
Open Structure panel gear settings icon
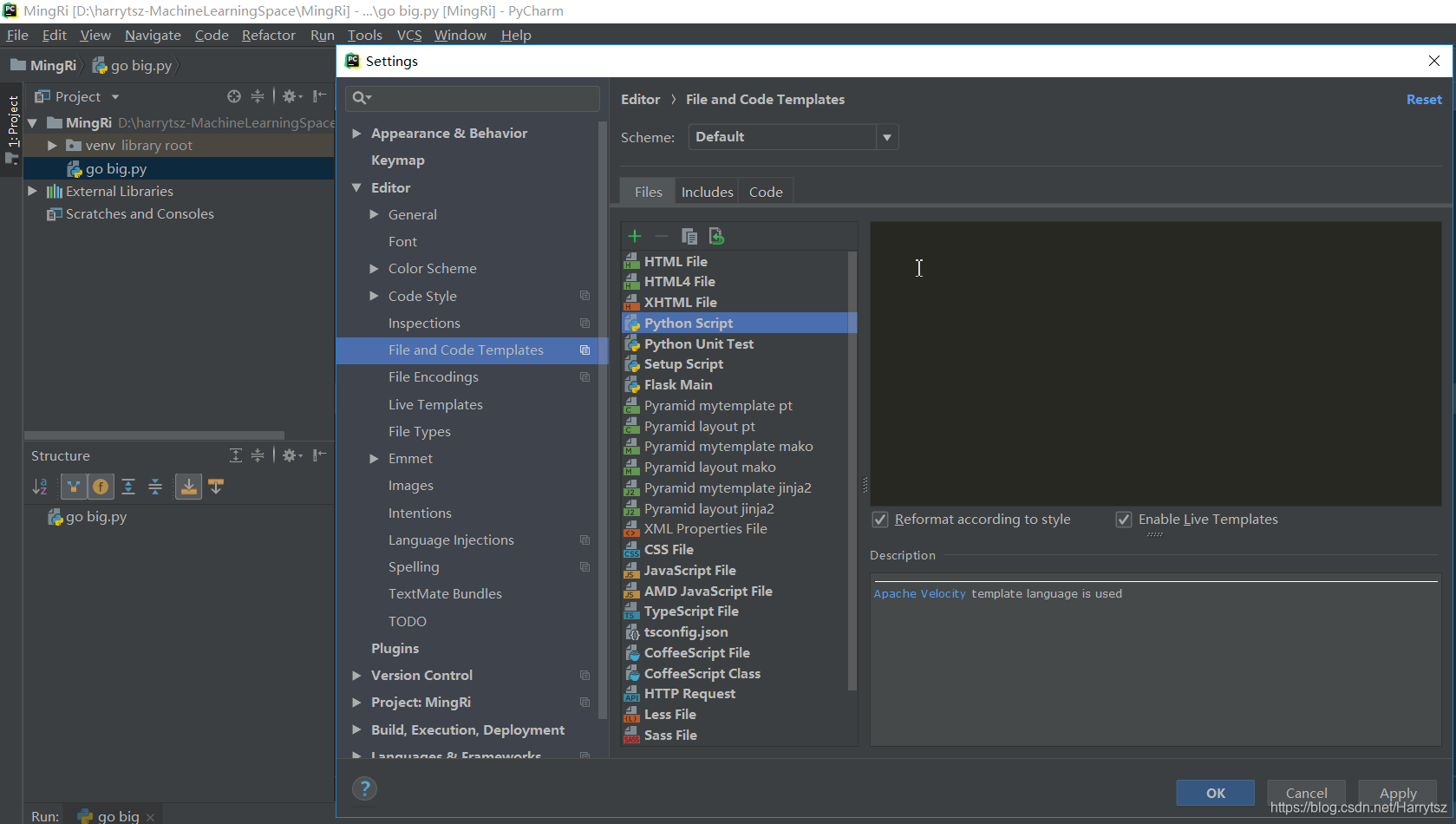click(x=292, y=455)
